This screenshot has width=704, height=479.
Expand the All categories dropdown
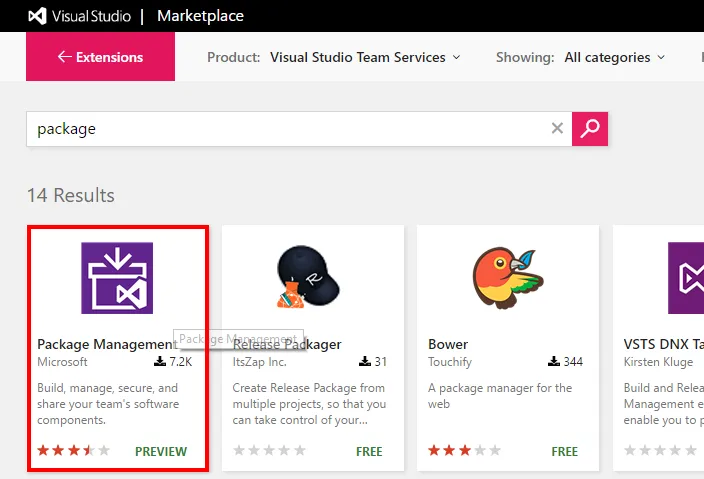coord(615,57)
